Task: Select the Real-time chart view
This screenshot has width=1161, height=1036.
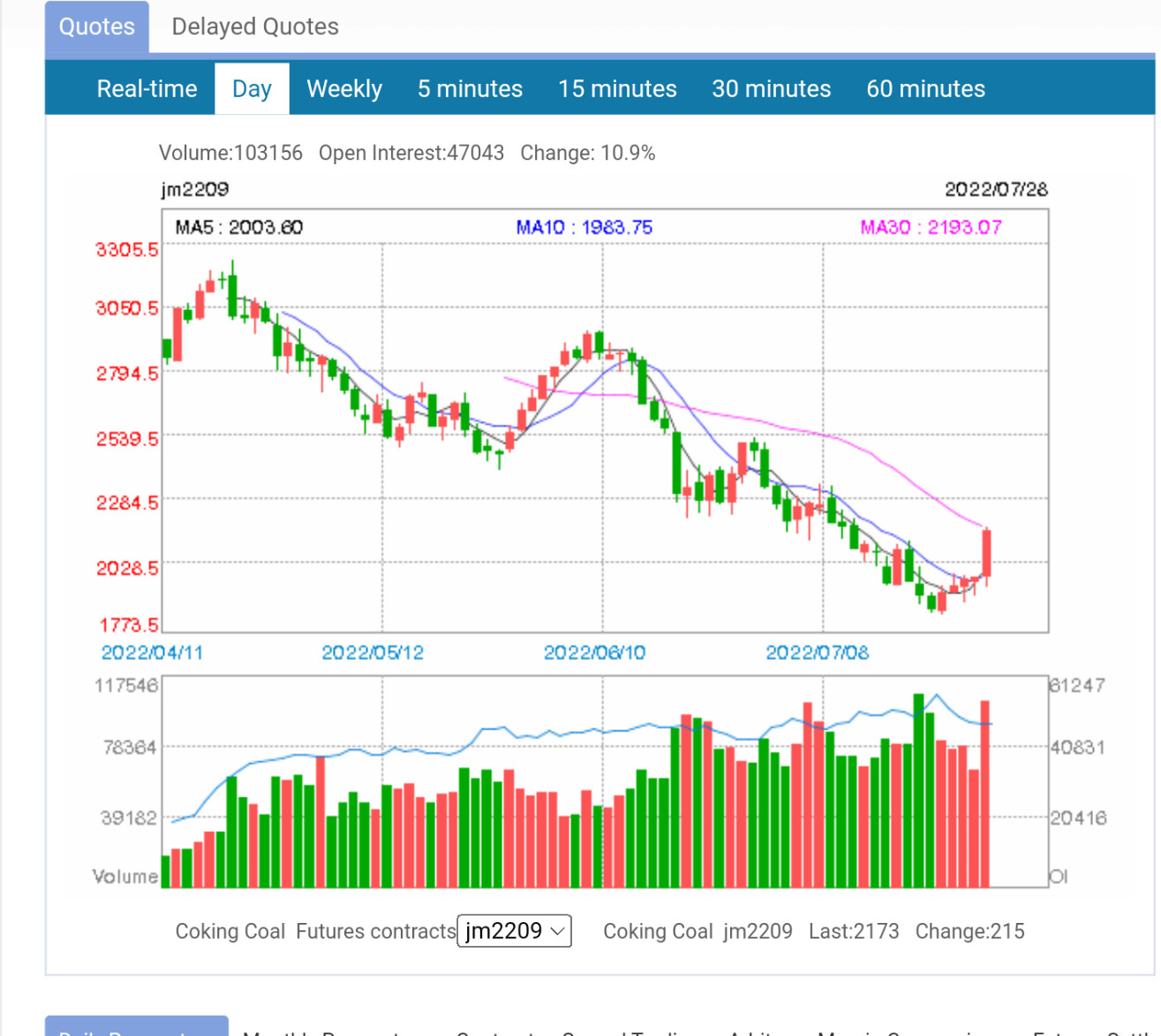Action: pyautogui.click(x=147, y=88)
